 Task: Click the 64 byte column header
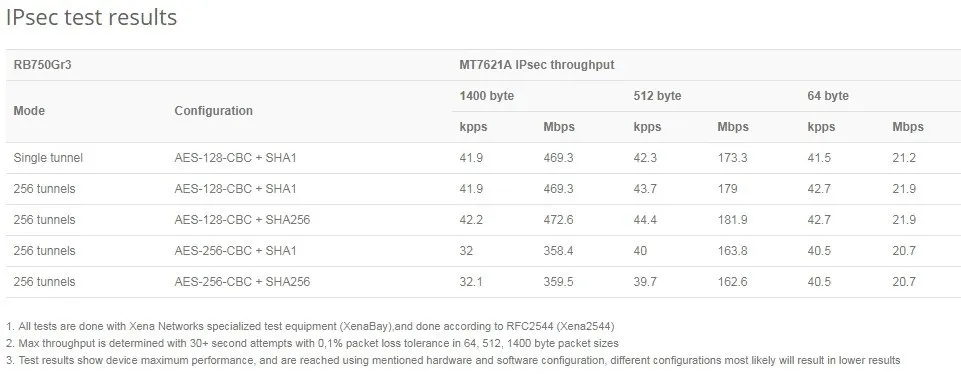(828, 96)
